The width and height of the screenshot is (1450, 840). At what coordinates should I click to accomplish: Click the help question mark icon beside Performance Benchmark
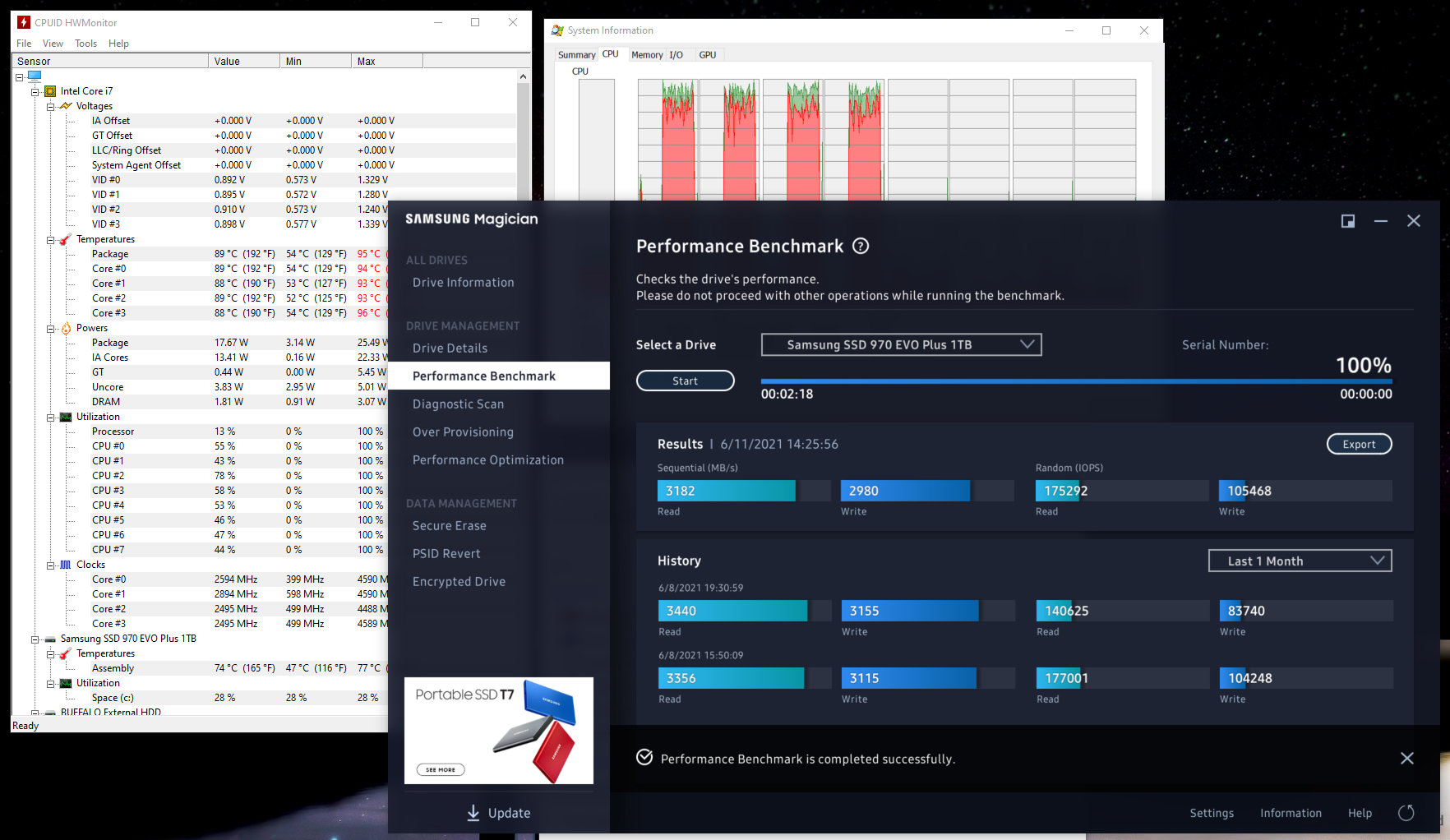[x=861, y=246]
